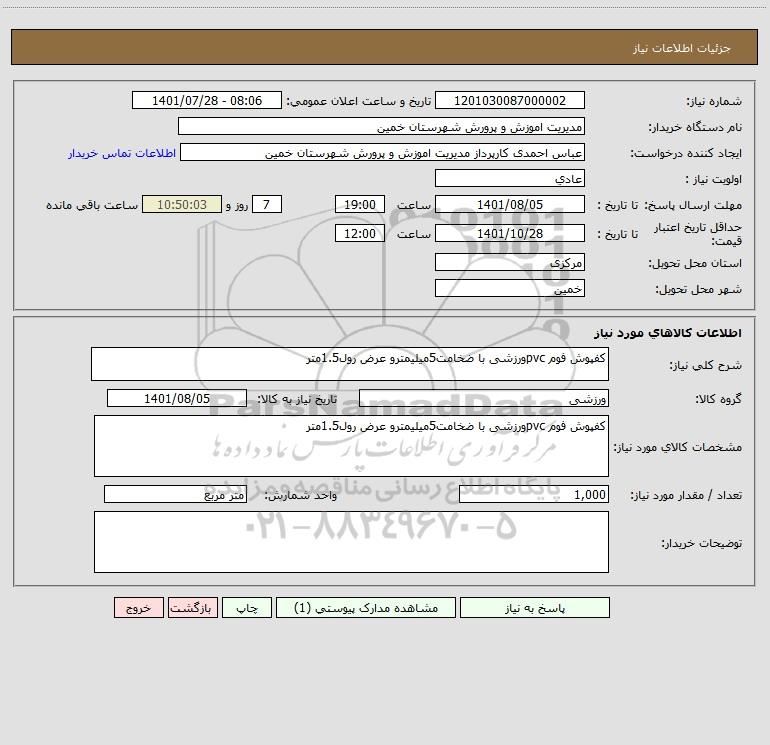This screenshot has width=770, height=745.
Task: Click the خروج exit button
Action: point(138,607)
